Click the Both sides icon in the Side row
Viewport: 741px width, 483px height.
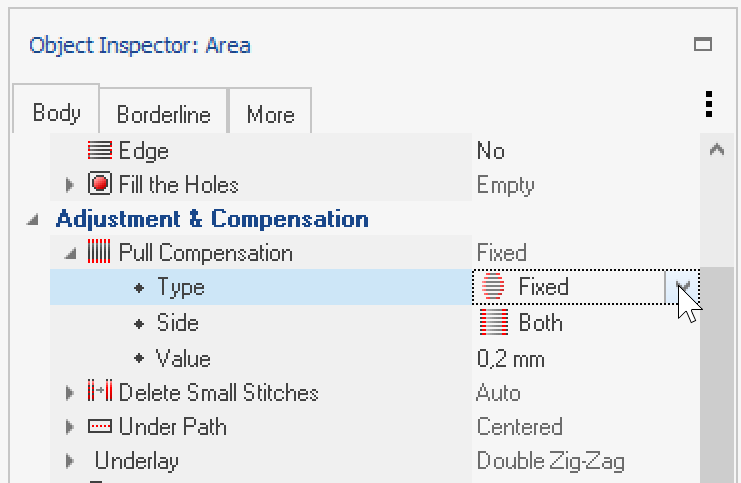coord(494,322)
